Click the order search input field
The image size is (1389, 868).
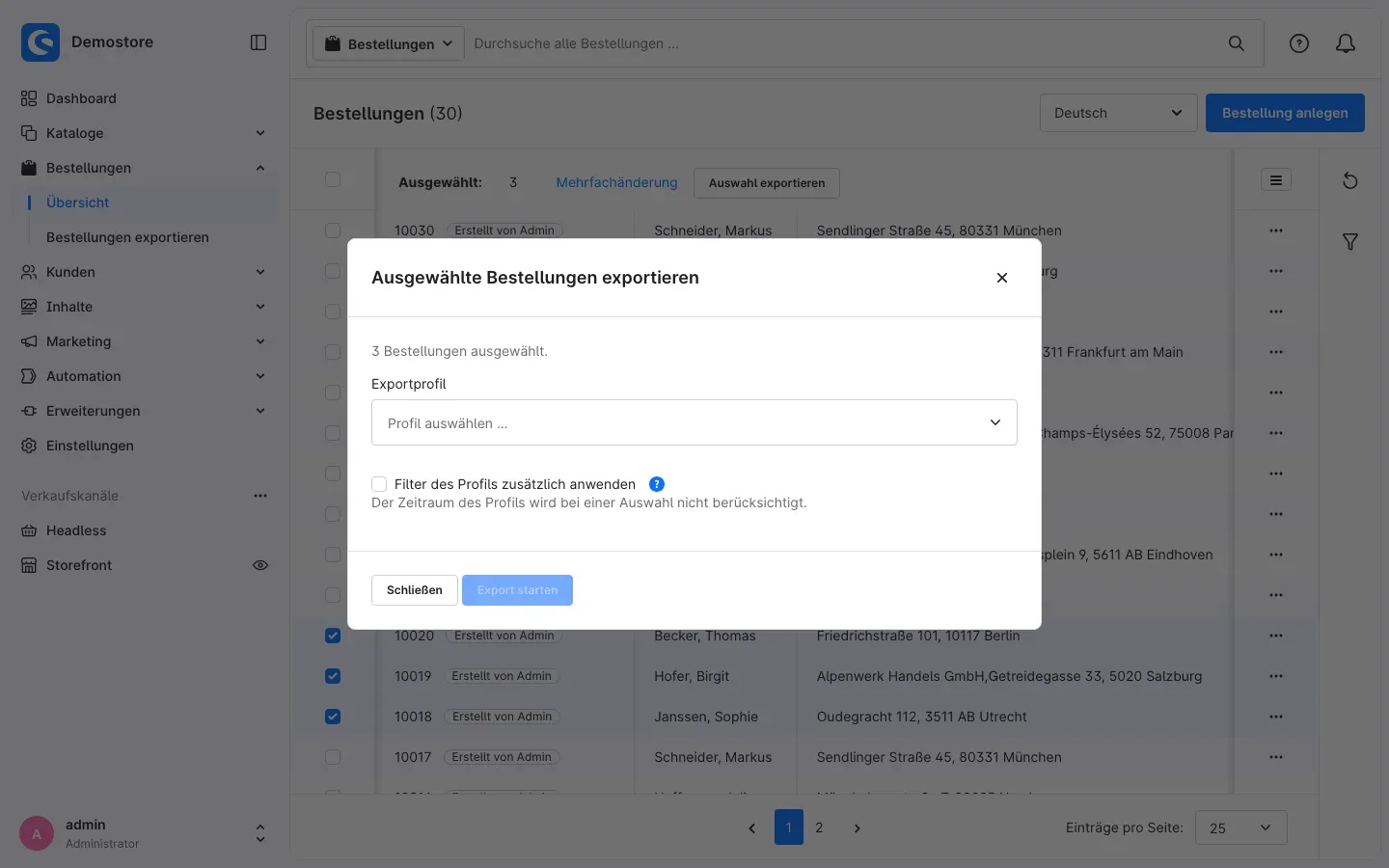click(x=844, y=43)
